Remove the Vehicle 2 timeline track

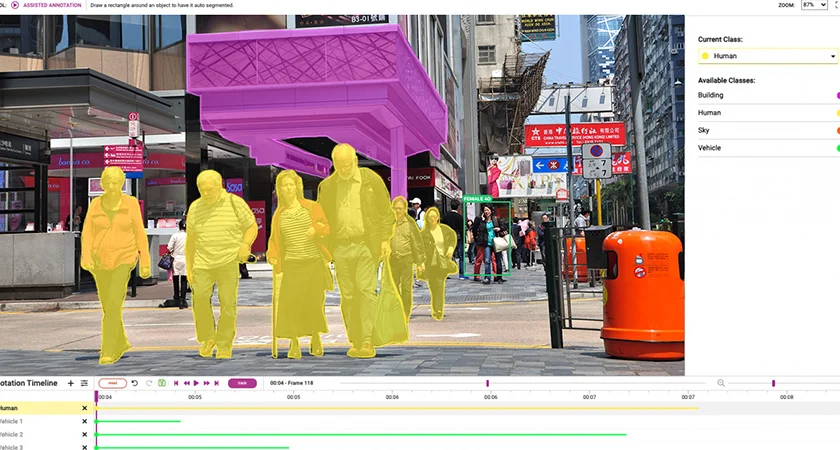[84, 434]
